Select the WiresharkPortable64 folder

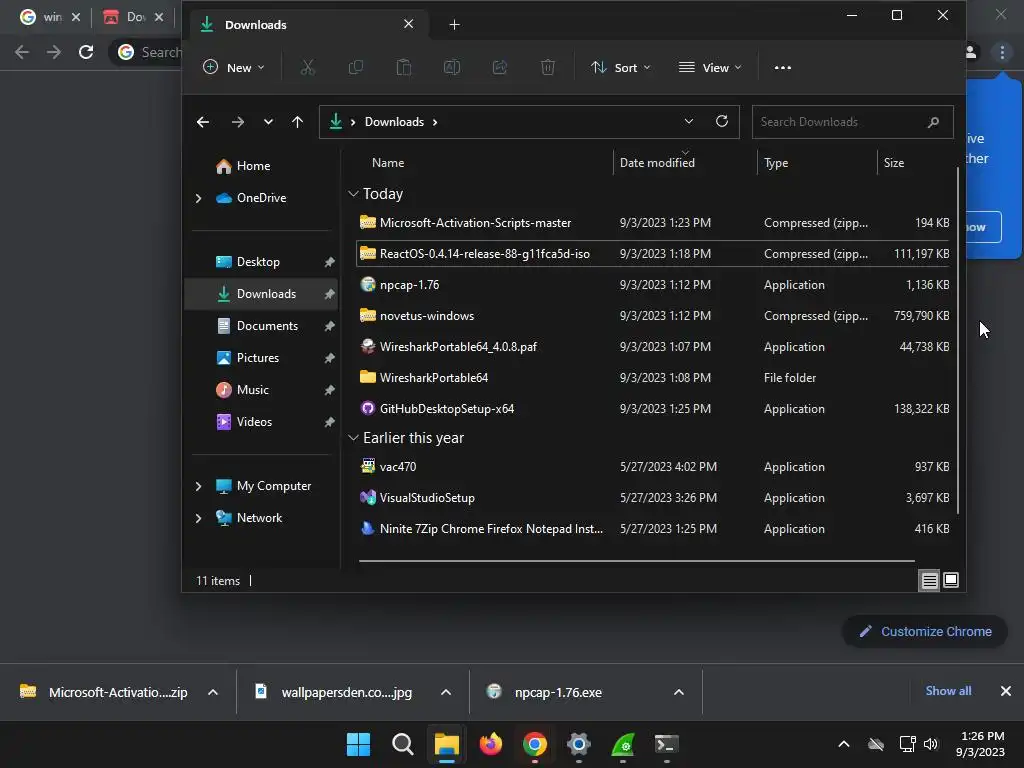click(x=653, y=378)
